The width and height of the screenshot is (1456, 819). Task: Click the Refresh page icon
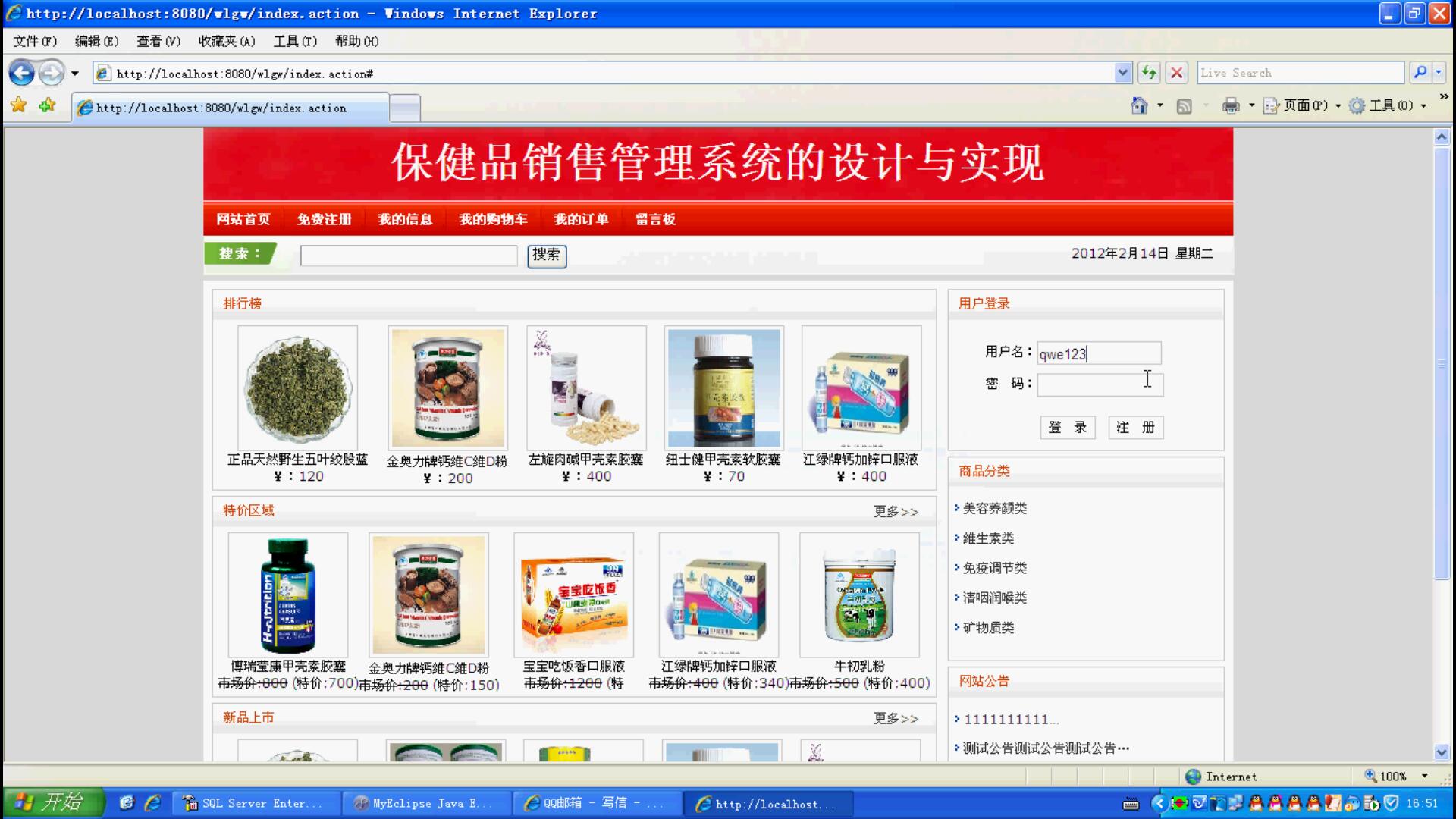click(x=1149, y=73)
